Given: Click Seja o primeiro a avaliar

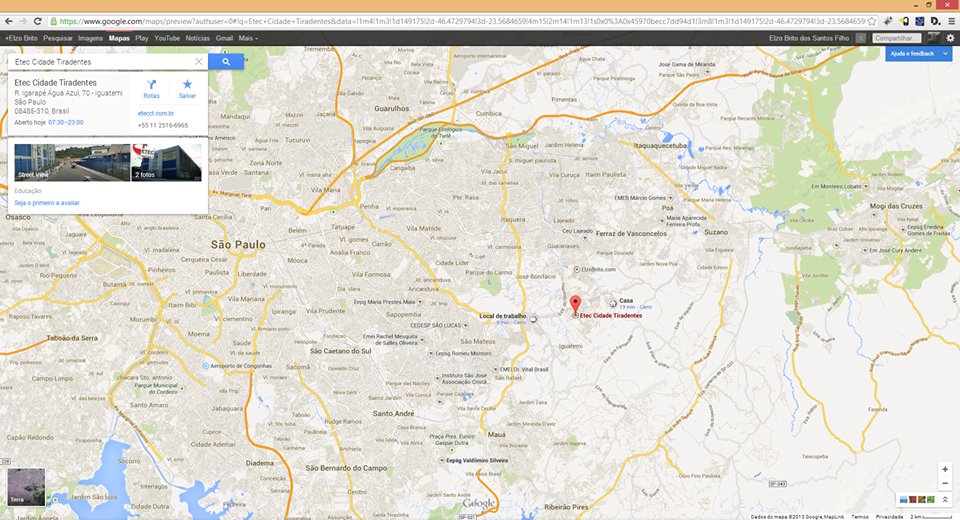Looking at the screenshot, I should (x=47, y=202).
